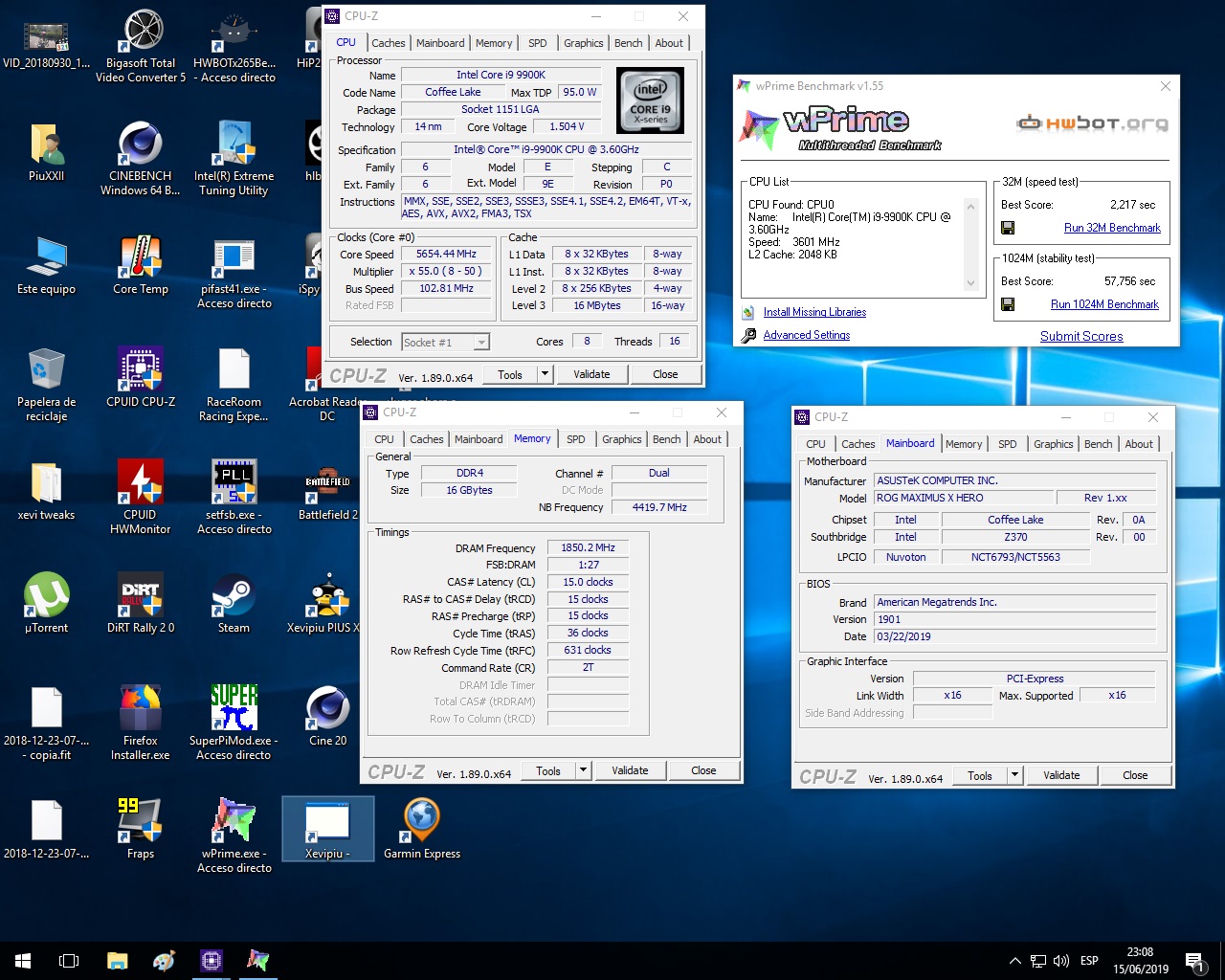
Task: Click Tools button in Mainboard CPU-Z window
Action: coord(980,775)
